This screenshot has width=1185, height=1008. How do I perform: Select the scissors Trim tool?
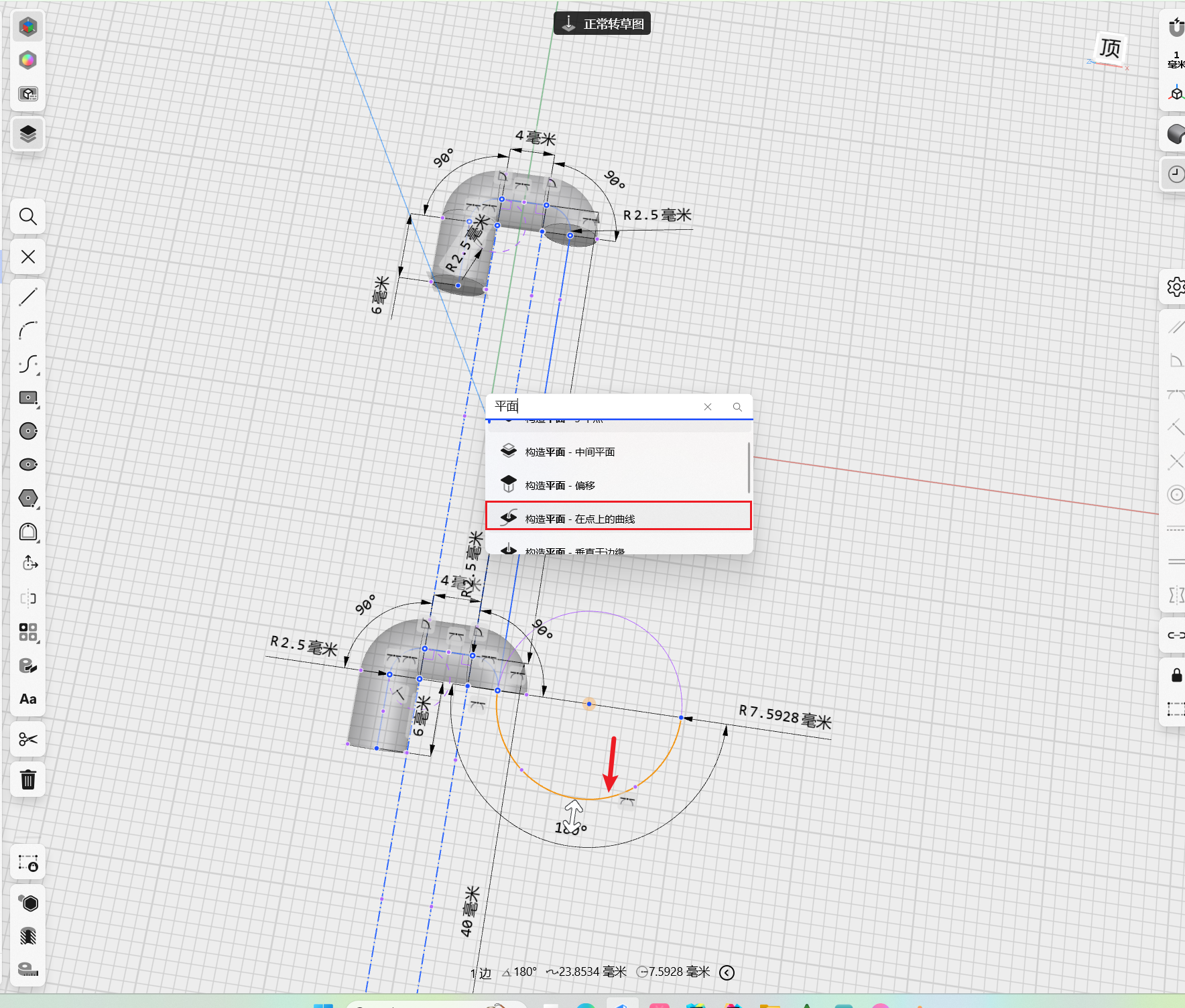pyautogui.click(x=28, y=739)
